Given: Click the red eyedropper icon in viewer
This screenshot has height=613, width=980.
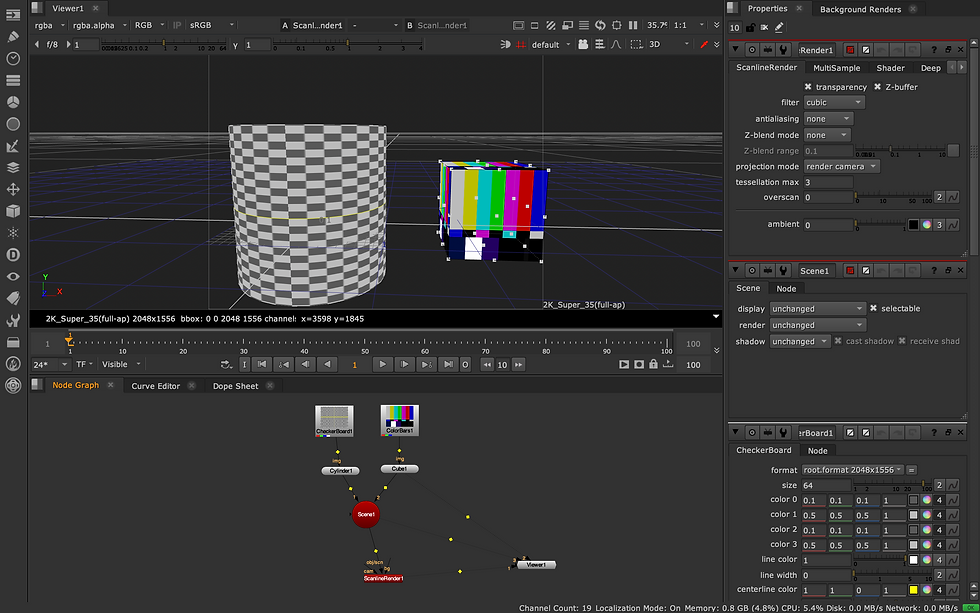Looking at the screenshot, I should (704, 44).
